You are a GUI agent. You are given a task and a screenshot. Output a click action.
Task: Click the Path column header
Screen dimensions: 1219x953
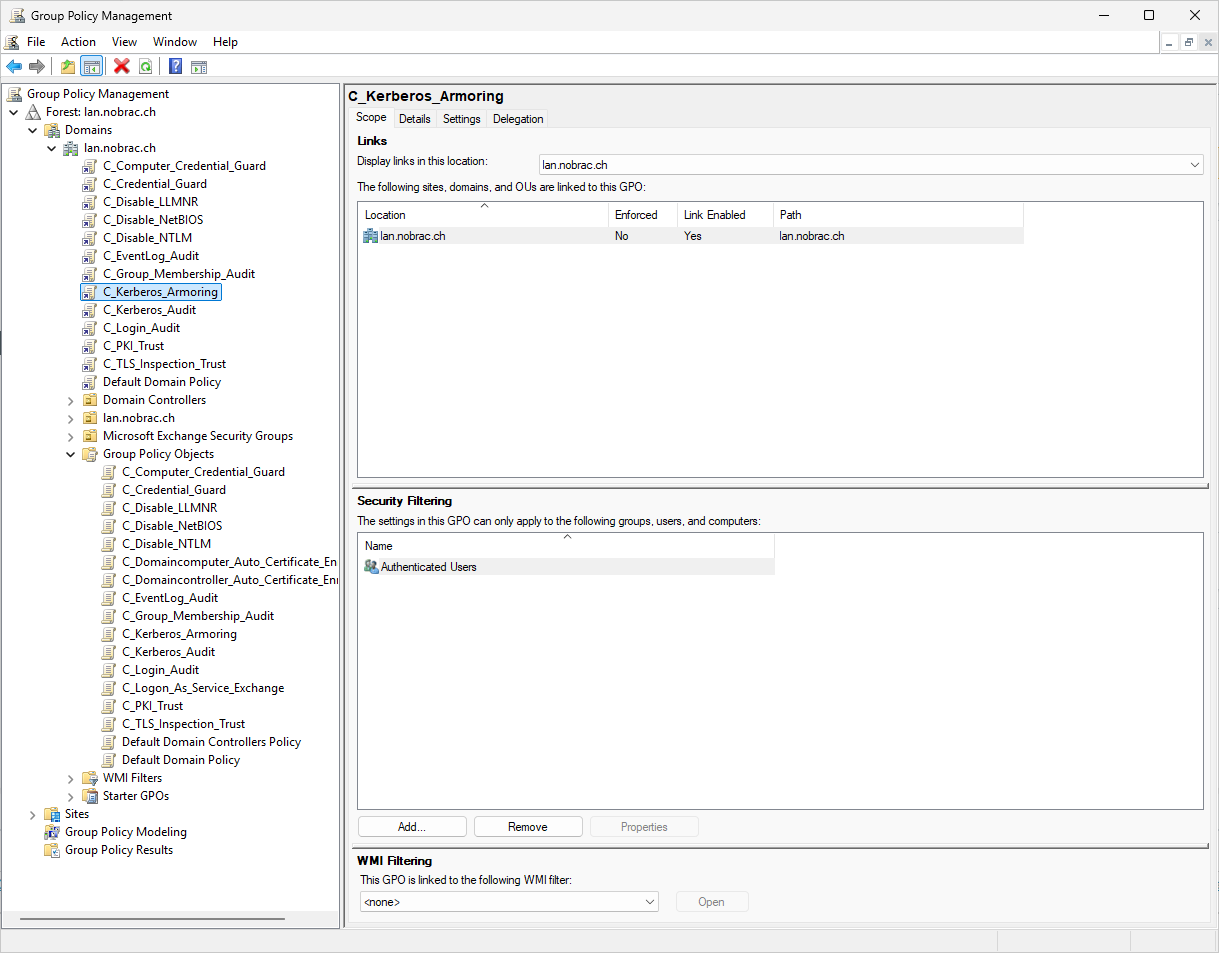click(898, 215)
